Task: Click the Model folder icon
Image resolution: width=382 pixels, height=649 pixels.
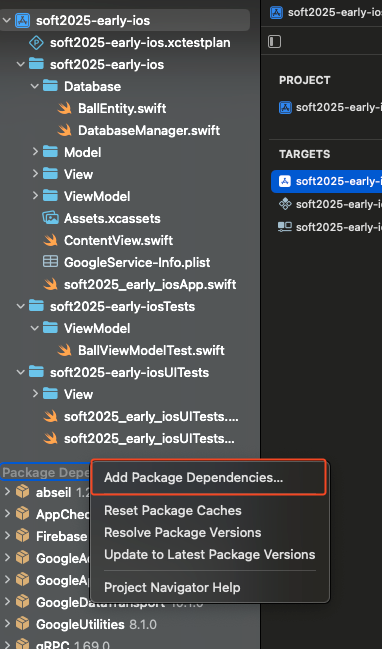Action: point(50,152)
